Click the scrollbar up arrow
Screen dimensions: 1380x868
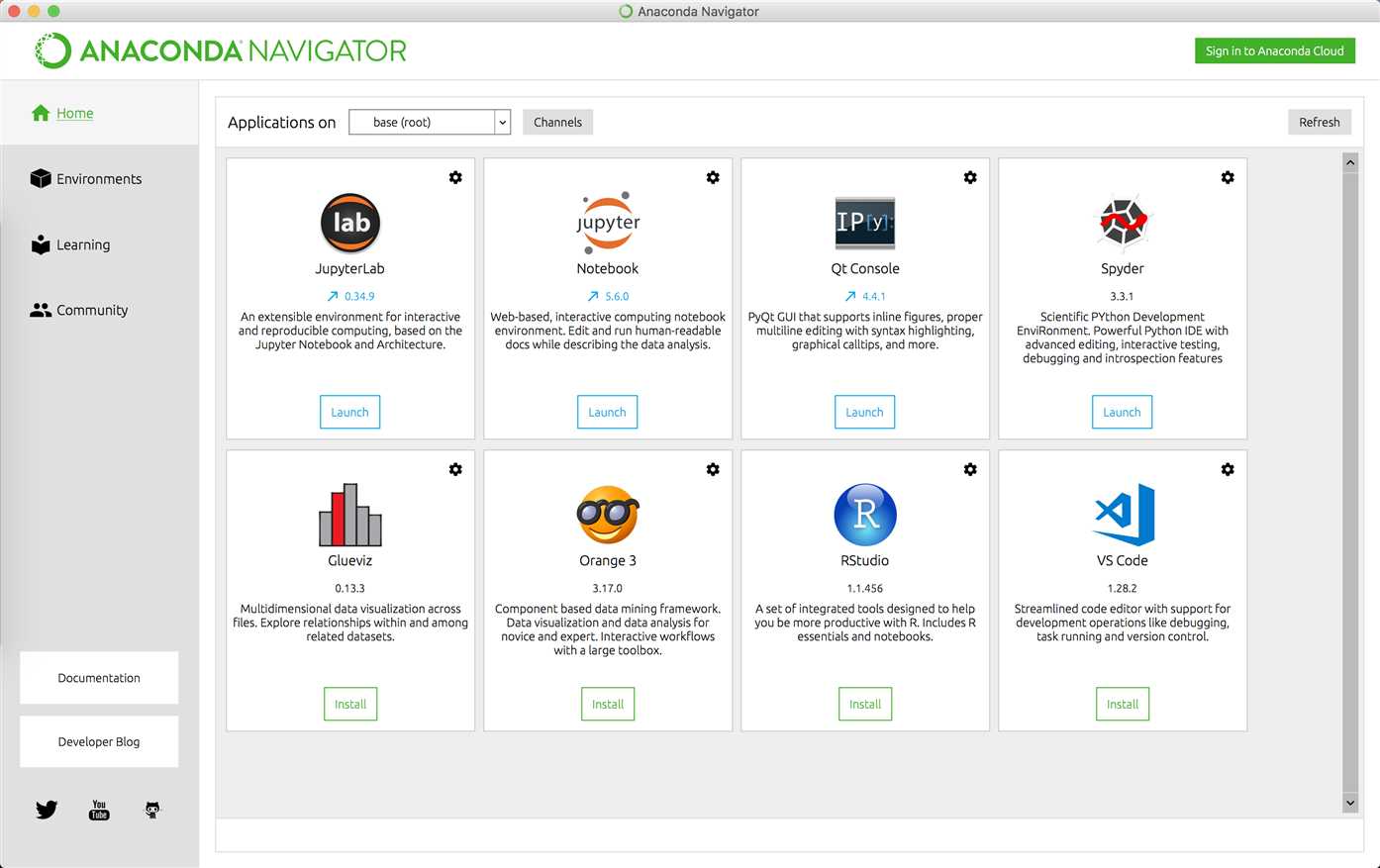pyautogui.click(x=1350, y=161)
